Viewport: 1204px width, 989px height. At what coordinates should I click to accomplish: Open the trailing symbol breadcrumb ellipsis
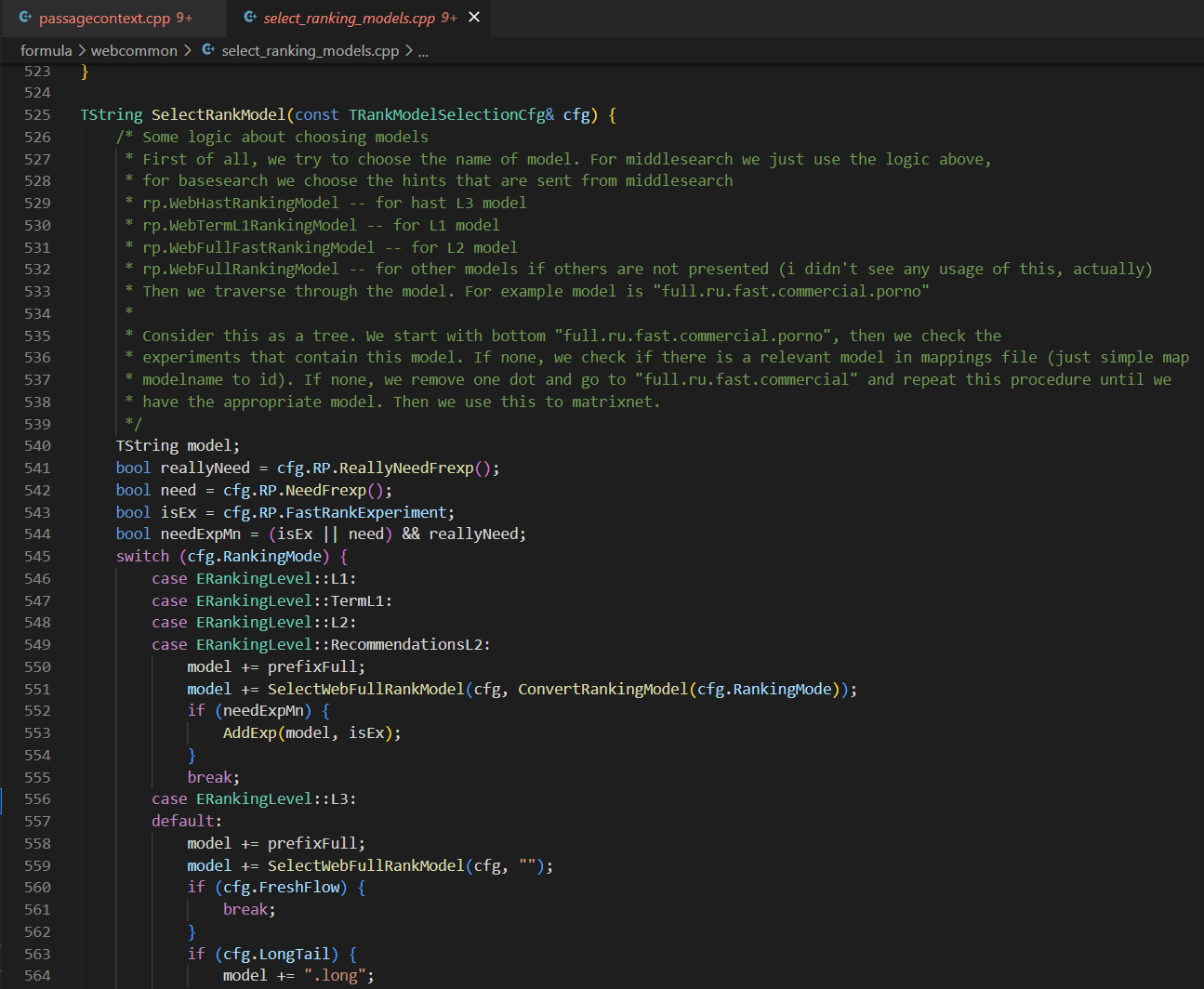tap(423, 51)
